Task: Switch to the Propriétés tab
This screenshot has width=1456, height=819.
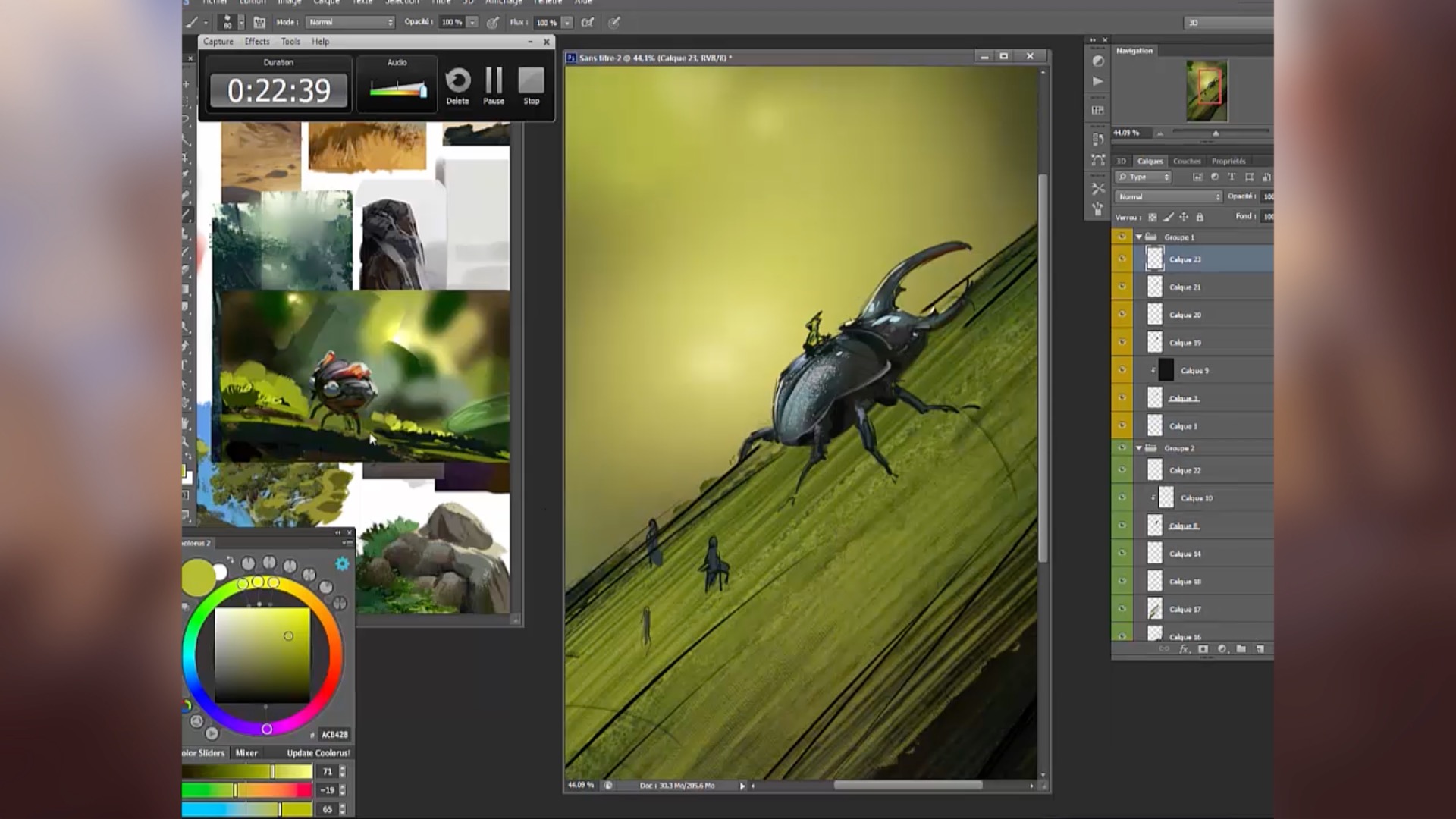Action: pyautogui.click(x=1228, y=161)
